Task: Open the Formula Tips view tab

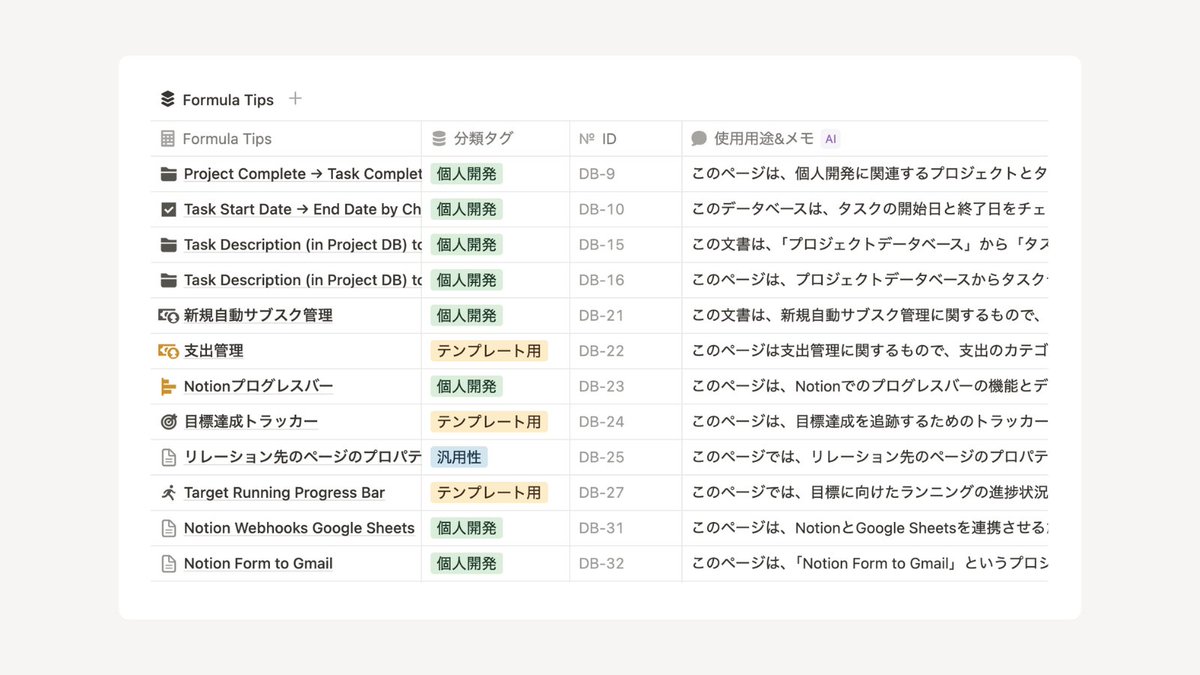Action: pyautogui.click(x=217, y=99)
